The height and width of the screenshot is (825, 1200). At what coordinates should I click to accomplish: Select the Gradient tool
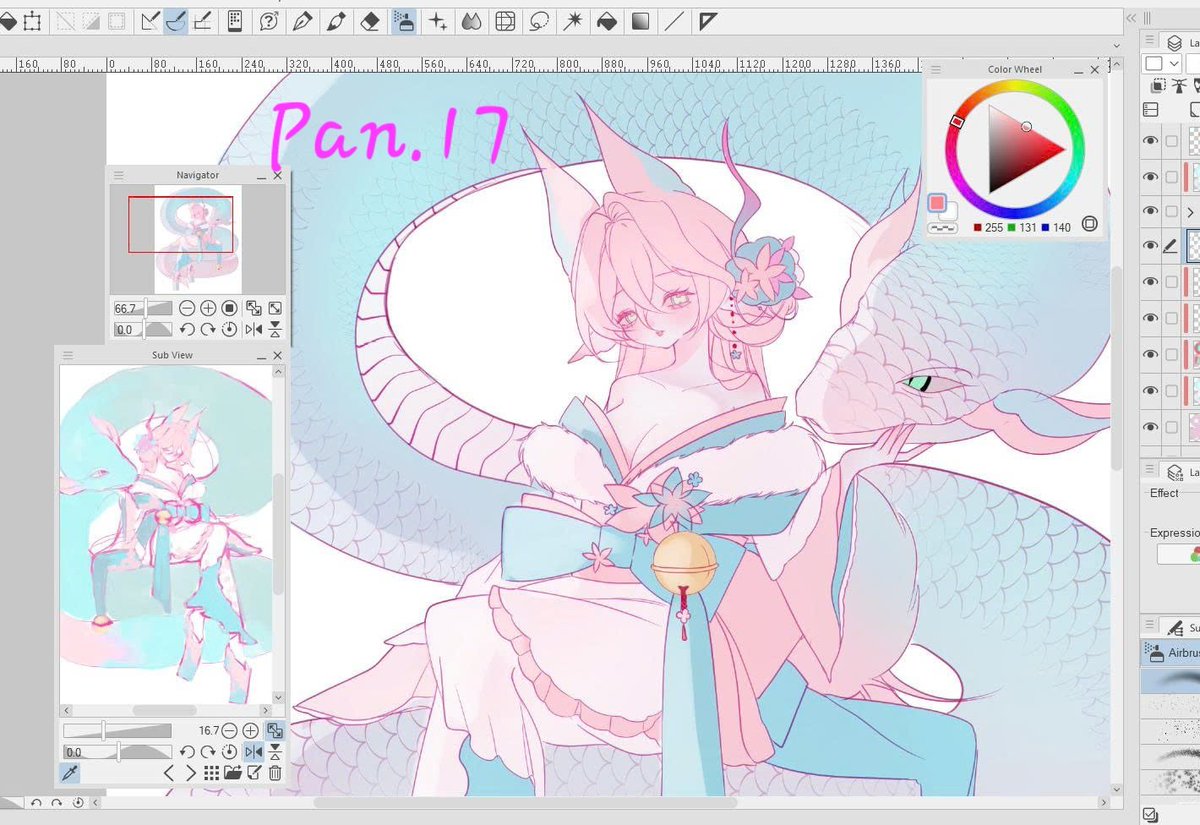(640, 21)
